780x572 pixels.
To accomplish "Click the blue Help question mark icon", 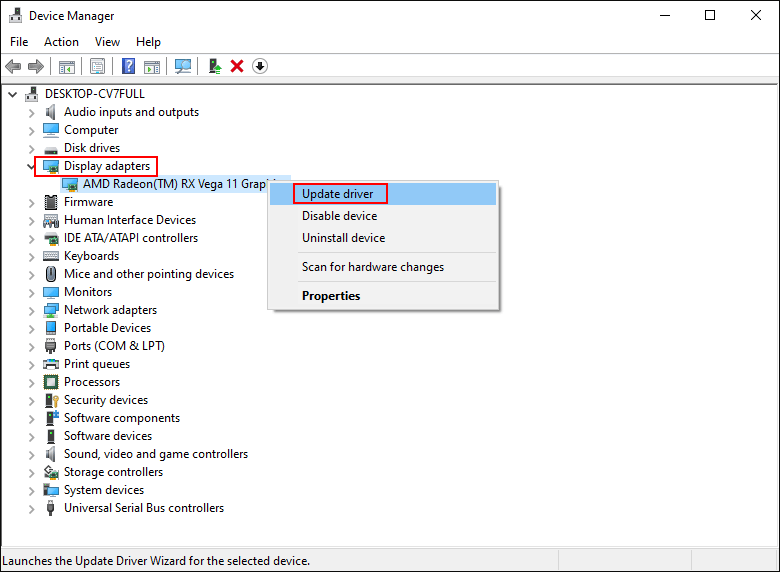I will coord(128,66).
